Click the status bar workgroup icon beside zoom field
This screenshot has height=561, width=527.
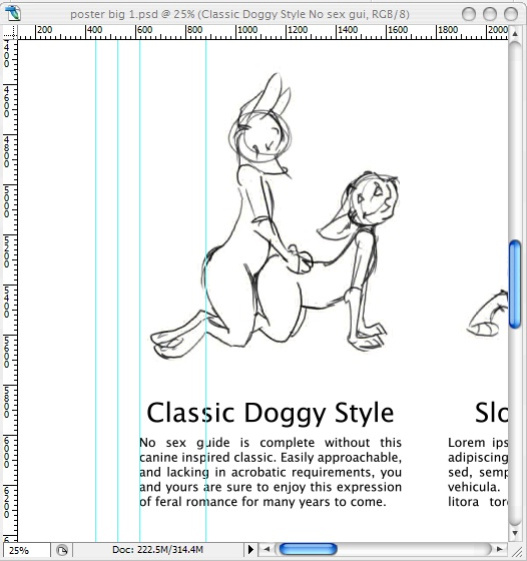coord(62,550)
